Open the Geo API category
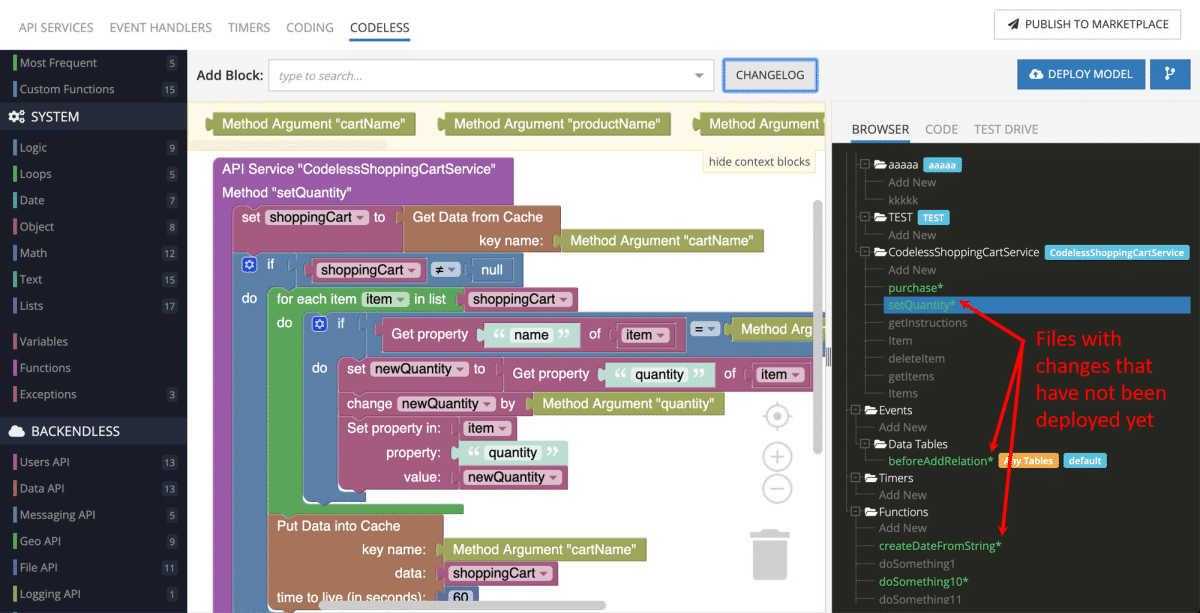 click(93, 541)
